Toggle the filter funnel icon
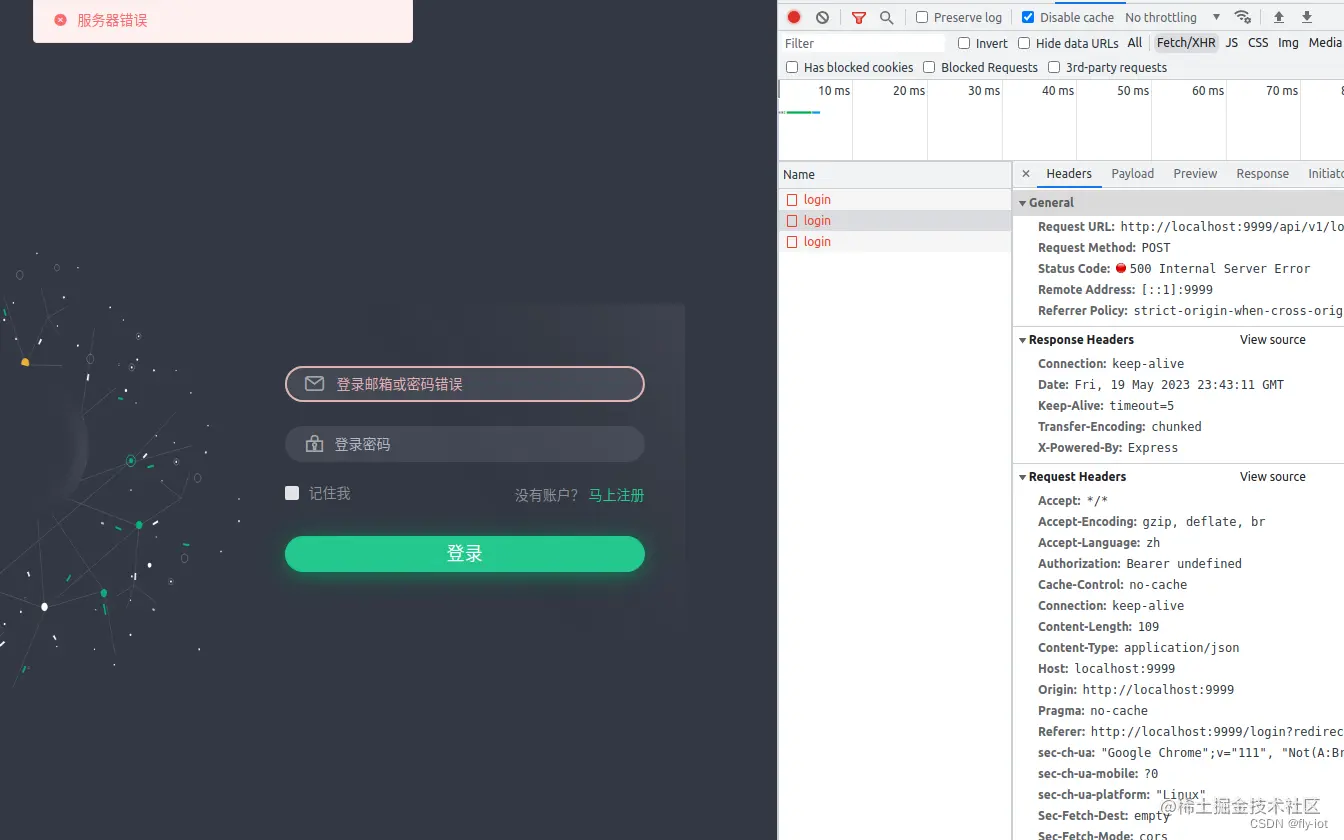This screenshot has width=1344, height=840. click(859, 17)
